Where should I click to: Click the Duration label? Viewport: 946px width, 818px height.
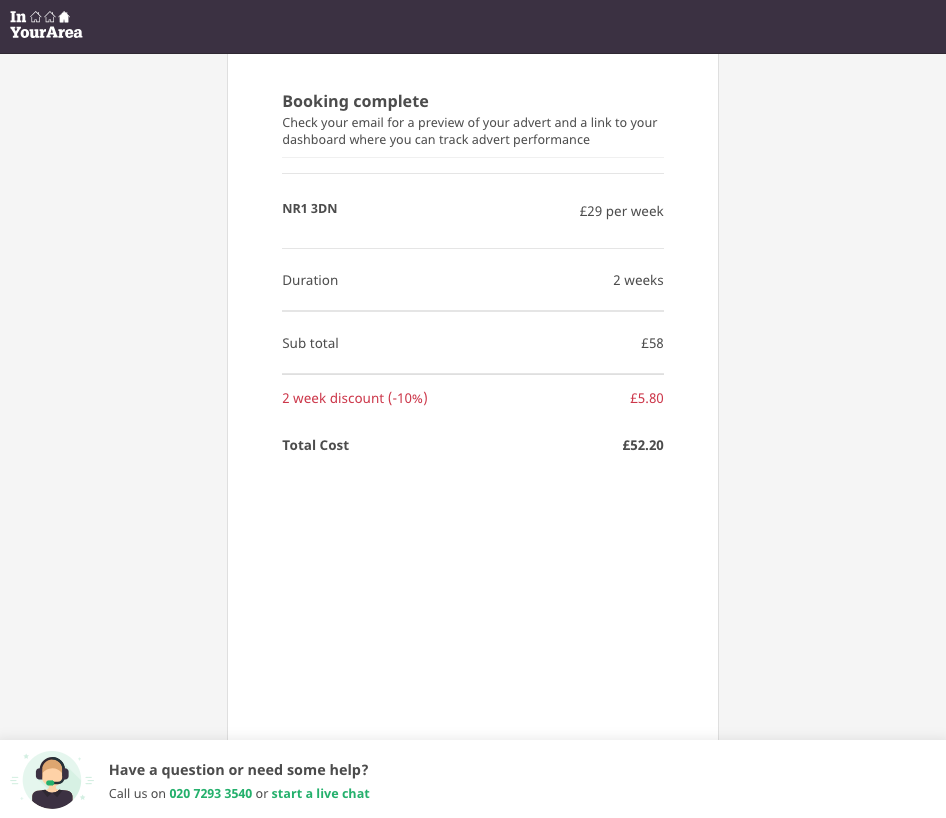tap(310, 280)
